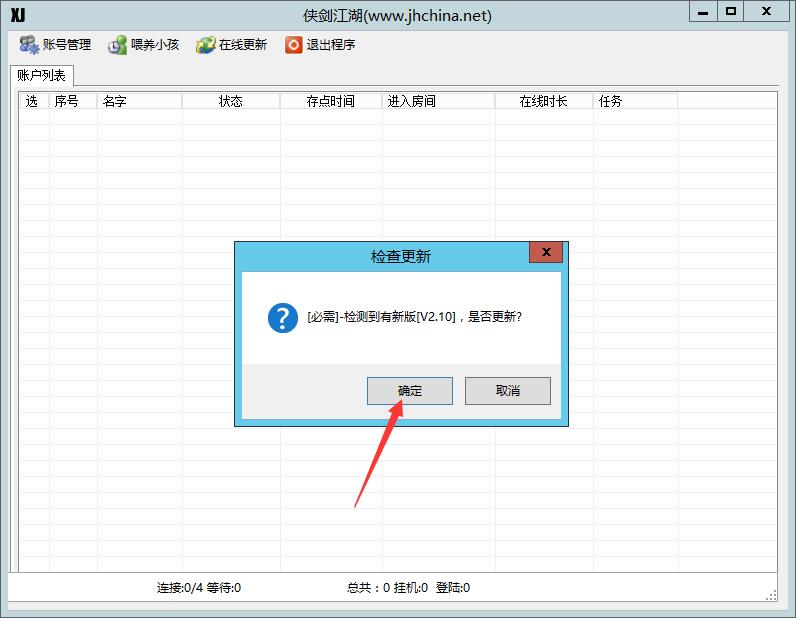
Task: Click the blue question mark icon
Action: 283,318
